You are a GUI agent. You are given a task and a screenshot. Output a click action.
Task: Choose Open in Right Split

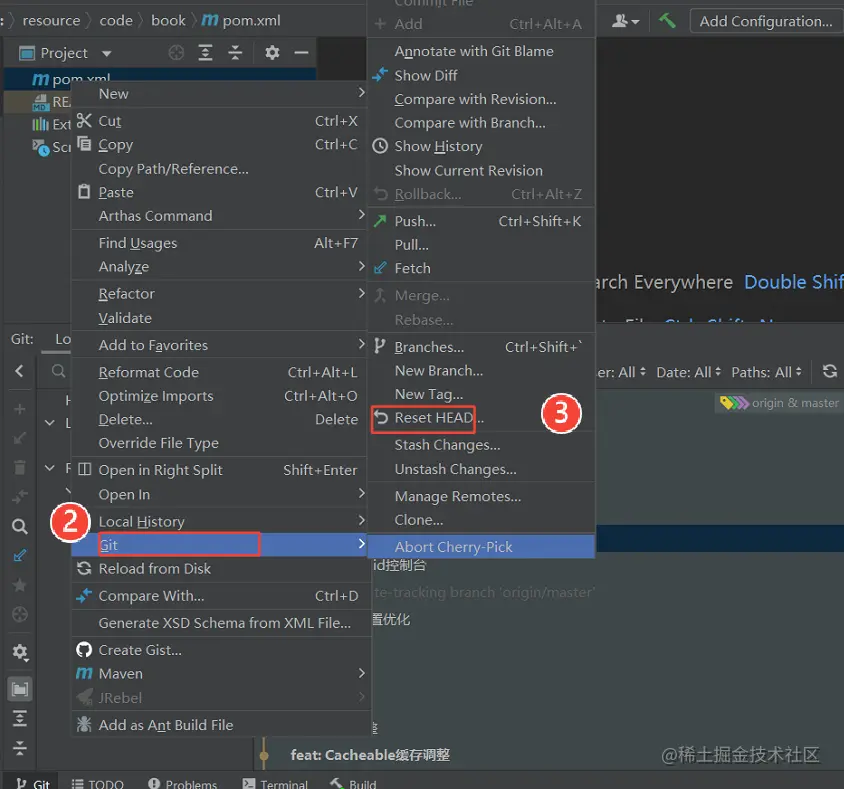[218, 470]
